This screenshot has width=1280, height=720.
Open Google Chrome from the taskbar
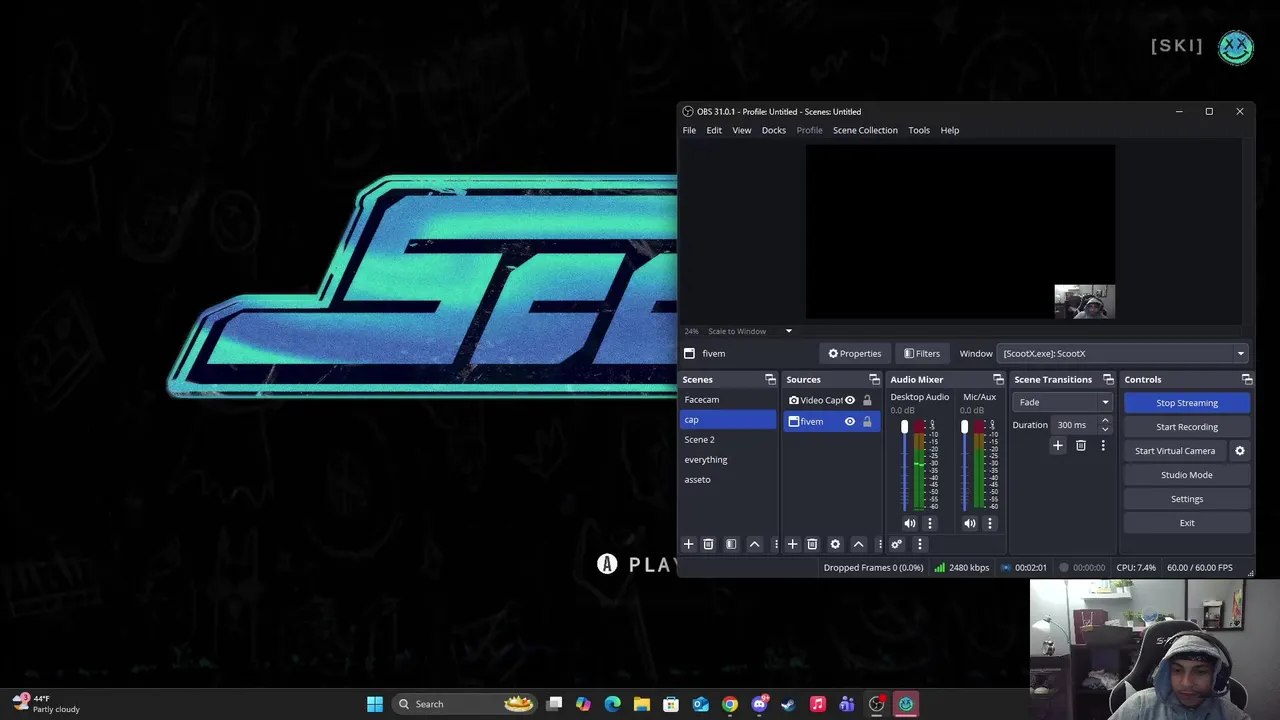coord(730,704)
